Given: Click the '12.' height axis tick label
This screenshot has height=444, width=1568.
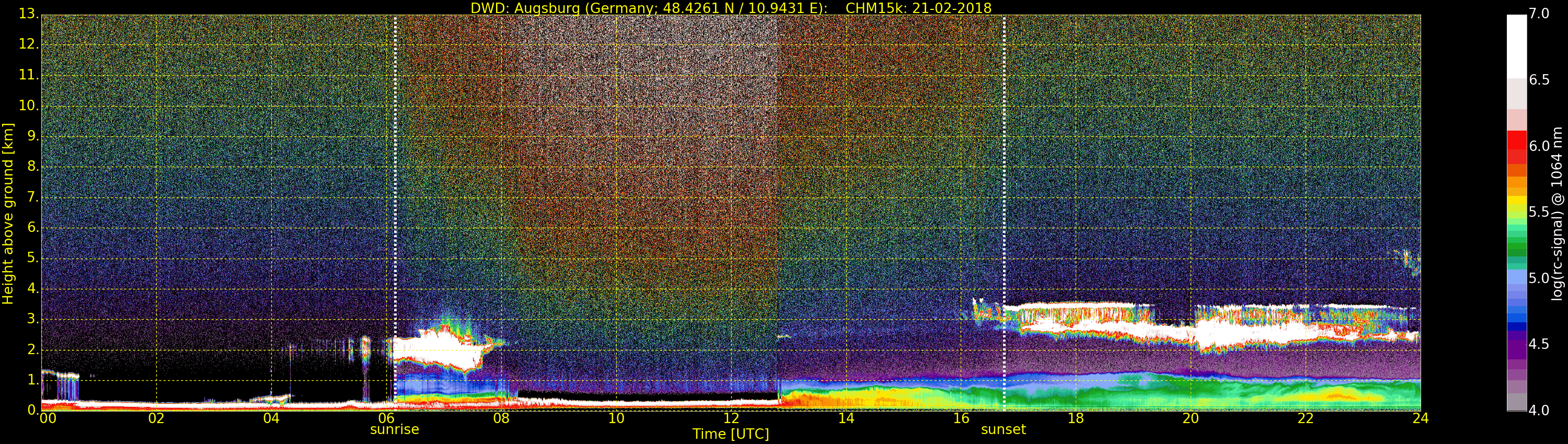Looking at the screenshot, I should coord(29,44).
